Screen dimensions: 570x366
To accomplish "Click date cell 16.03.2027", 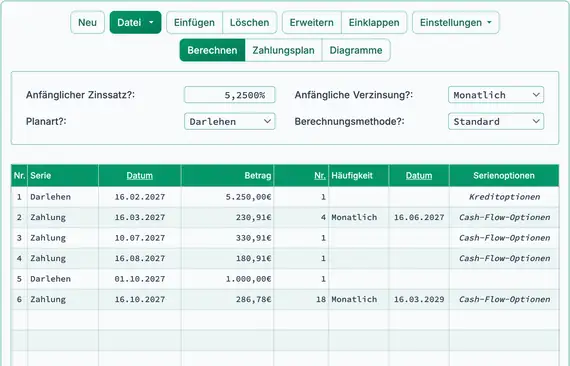I will [x=140, y=217].
